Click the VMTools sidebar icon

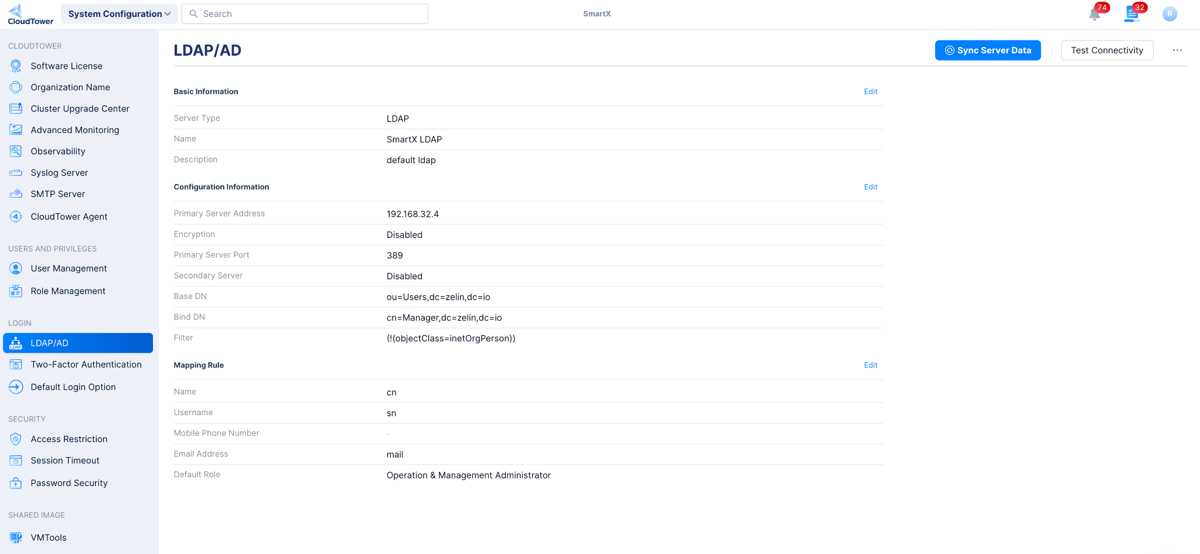16,538
